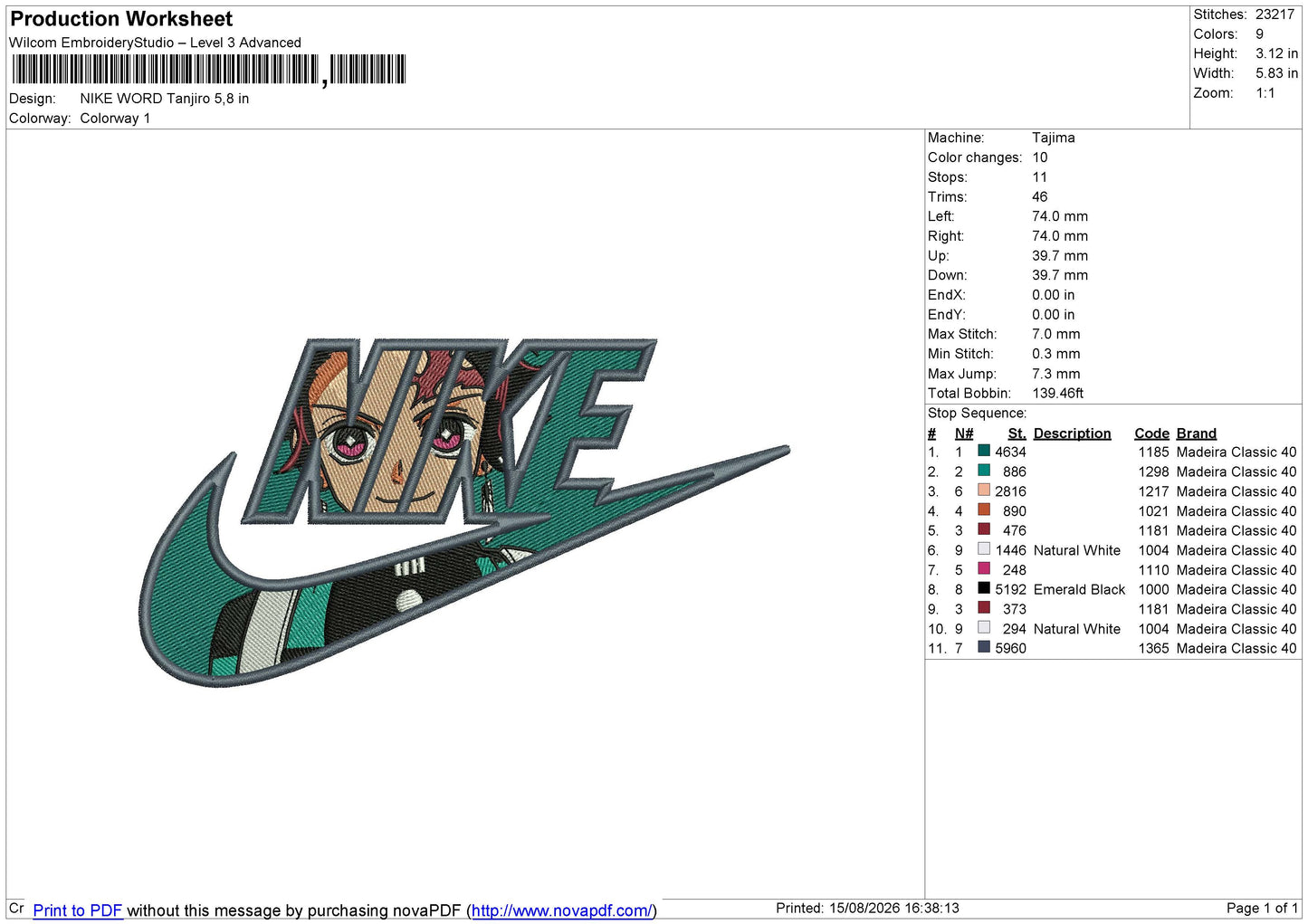Click the Machine value 'Tajima'

click(x=1054, y=138)
